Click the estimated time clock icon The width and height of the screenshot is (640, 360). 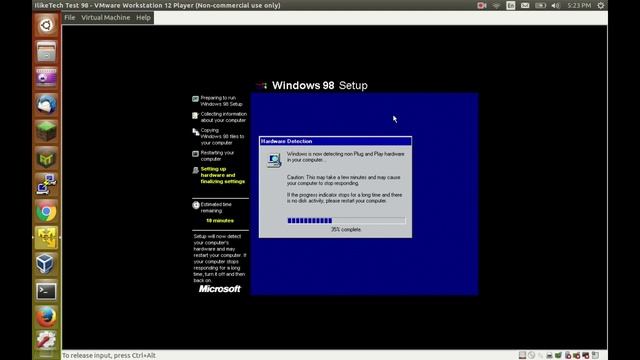[196, 205]
